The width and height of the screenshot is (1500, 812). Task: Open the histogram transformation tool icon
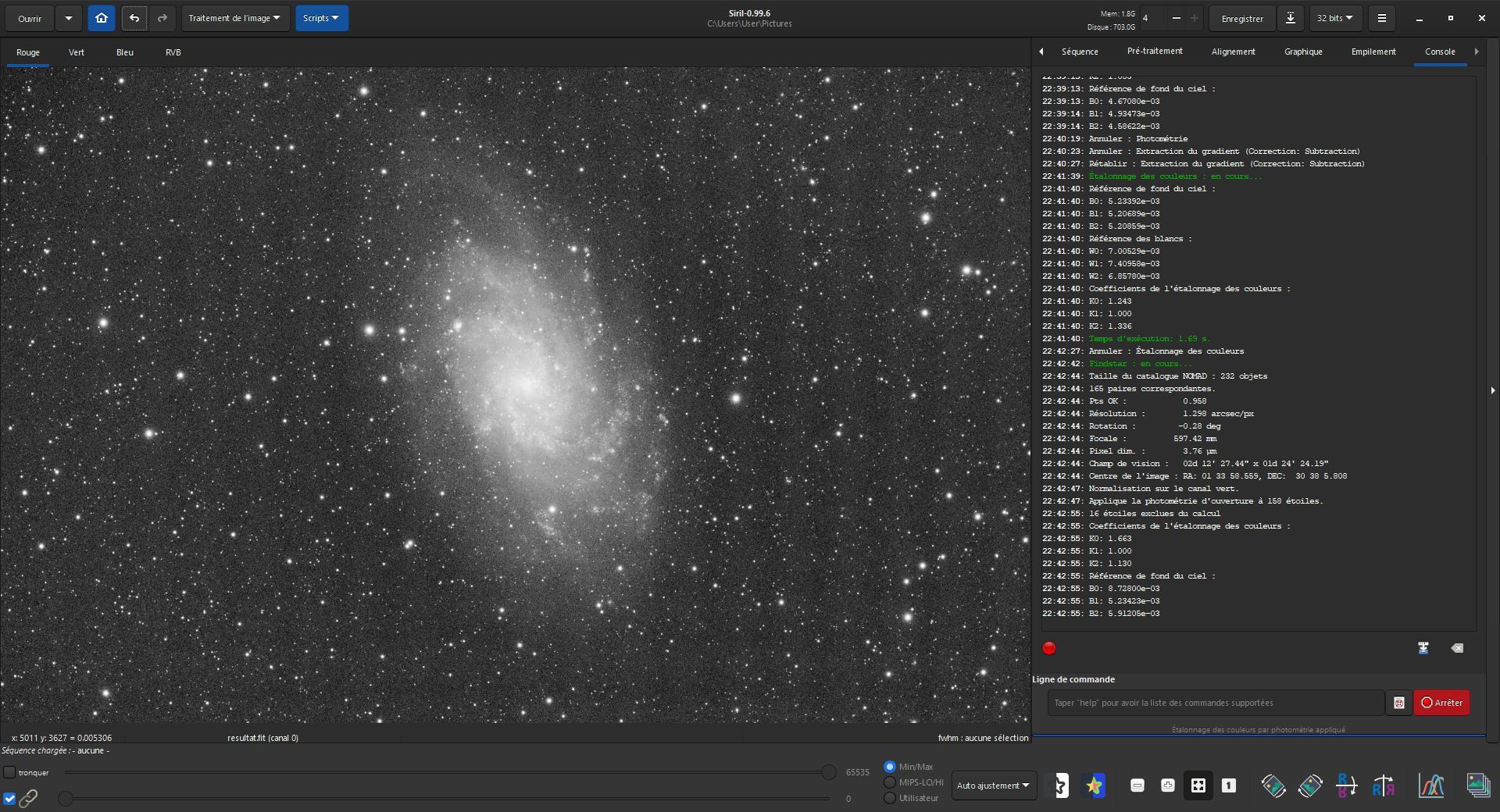(x=1430, y=785)
